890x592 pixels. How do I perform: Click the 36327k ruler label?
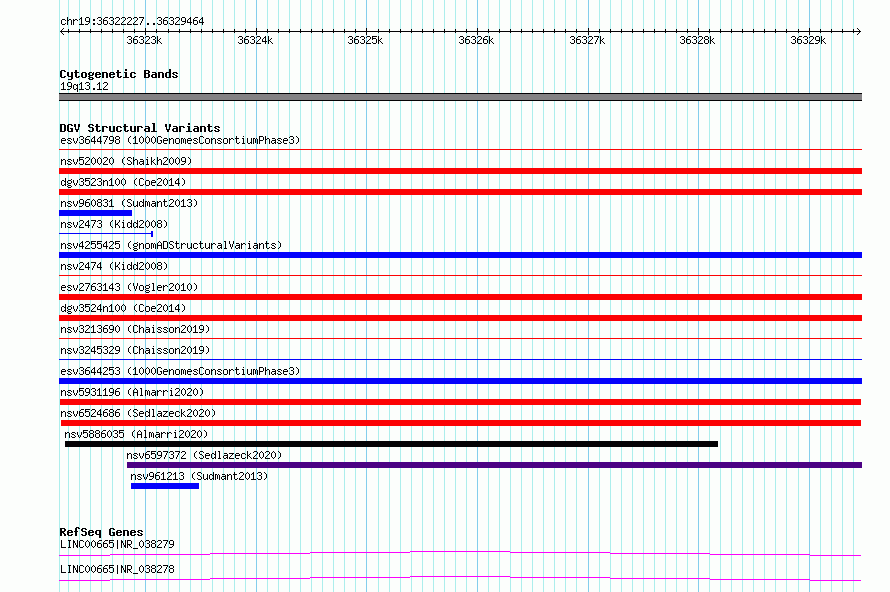point(587,40)
